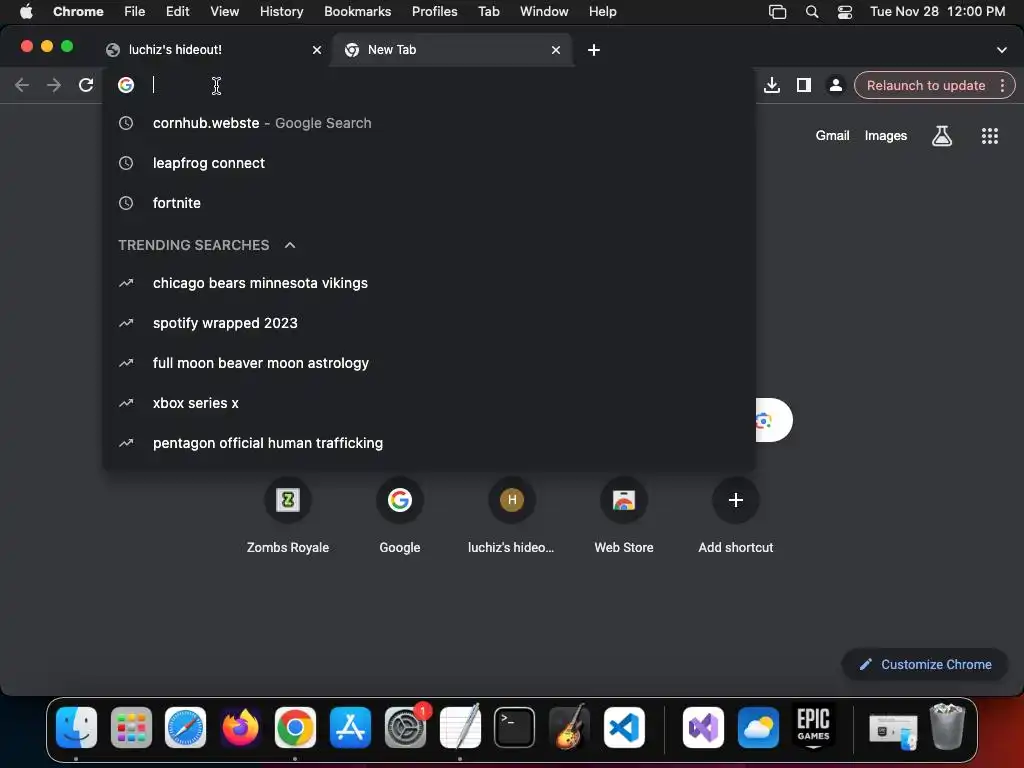Screen dimensions: 1024x768
Task: Open Search Labs flask icon
Action: pos(942,136)
